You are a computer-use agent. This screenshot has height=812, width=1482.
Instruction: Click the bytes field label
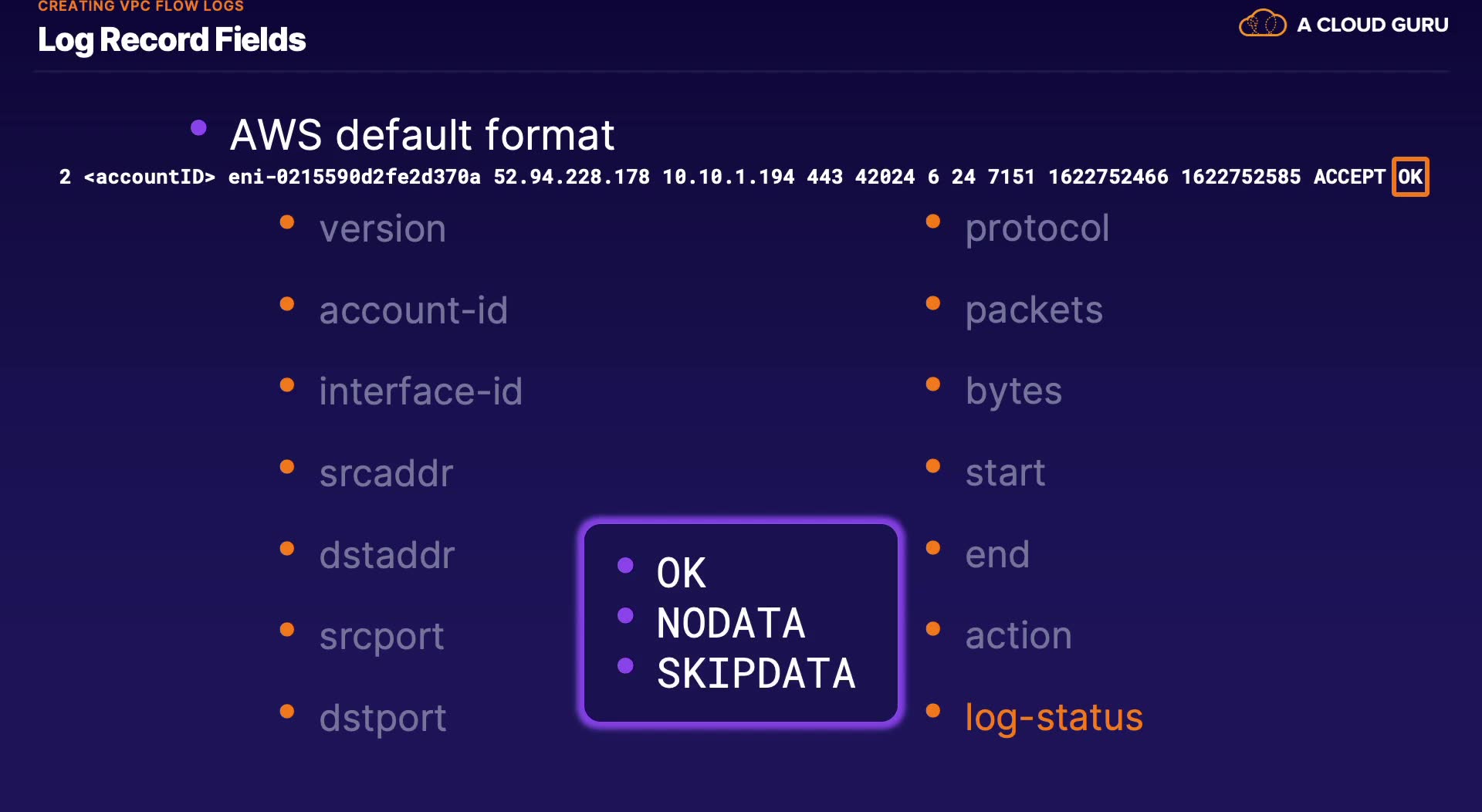1013,391
